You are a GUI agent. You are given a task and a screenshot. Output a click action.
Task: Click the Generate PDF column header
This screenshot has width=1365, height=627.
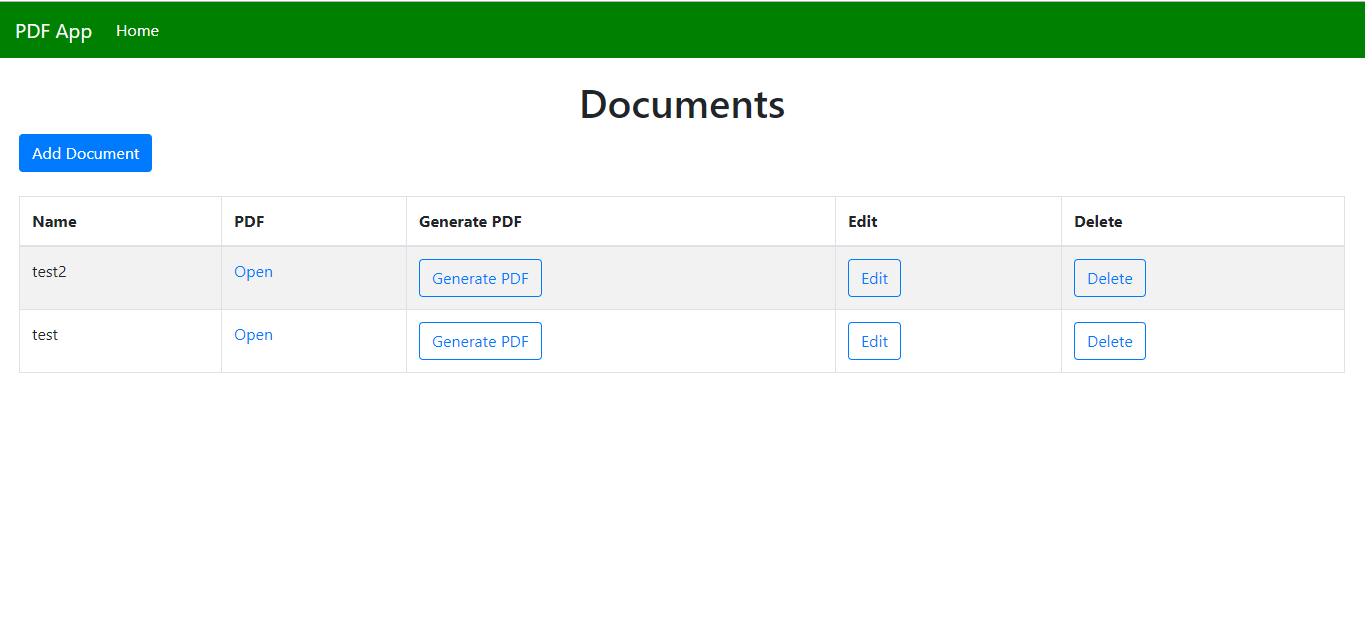point(621,221)
